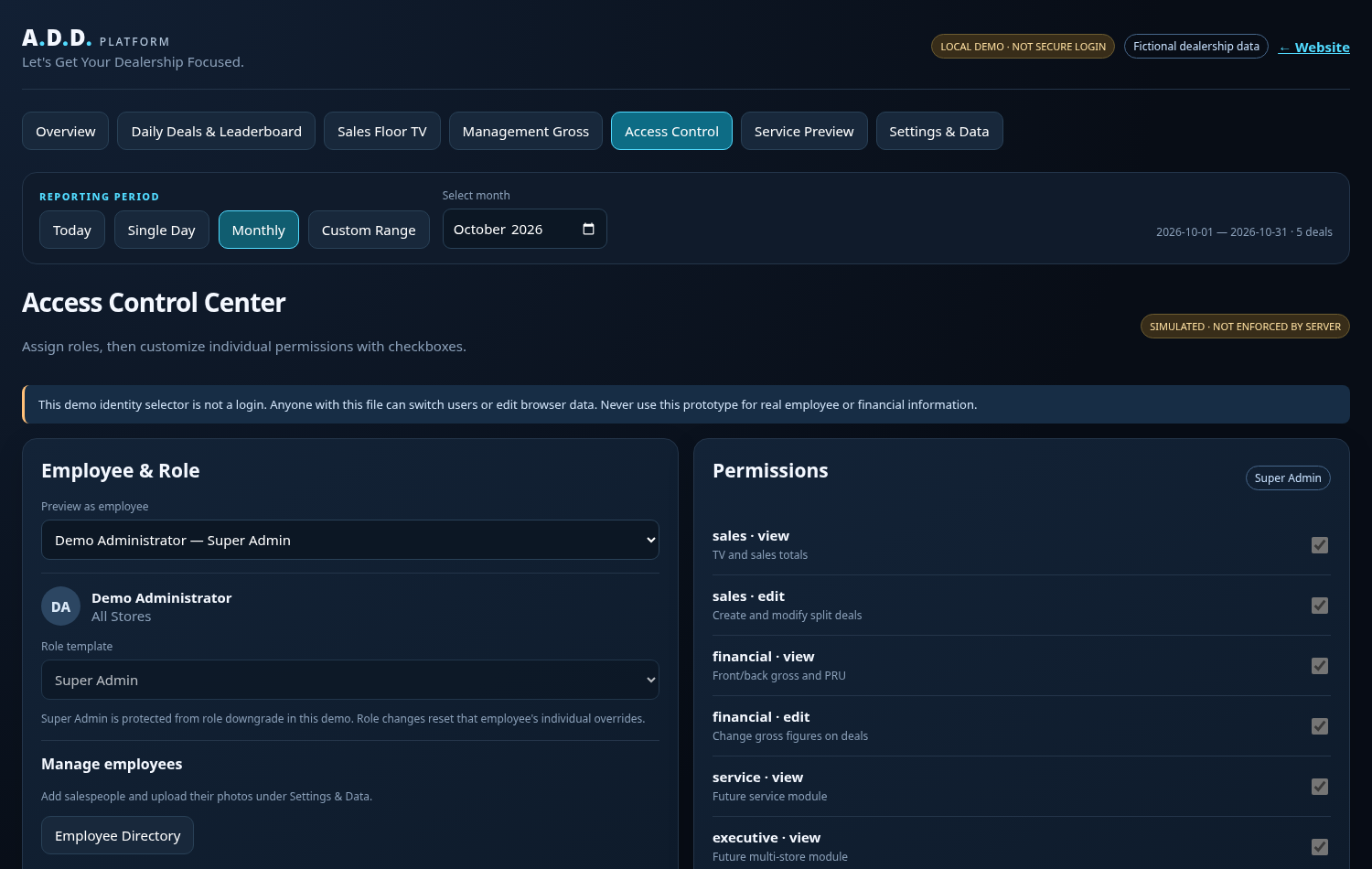Click the SIMULATED · NOT ENFORCED BY SERVER badge
This screenshot has width=1372, height=869.
click(1245, 327)
